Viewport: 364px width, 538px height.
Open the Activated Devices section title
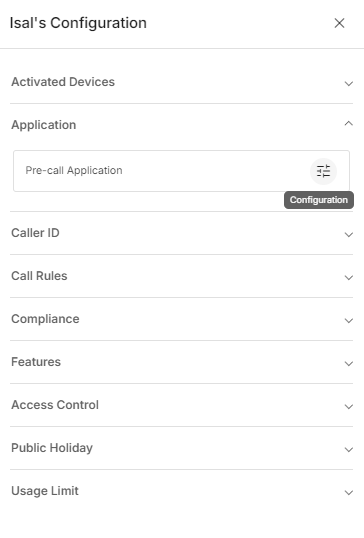pyautogui.click(x=63, y=82)
